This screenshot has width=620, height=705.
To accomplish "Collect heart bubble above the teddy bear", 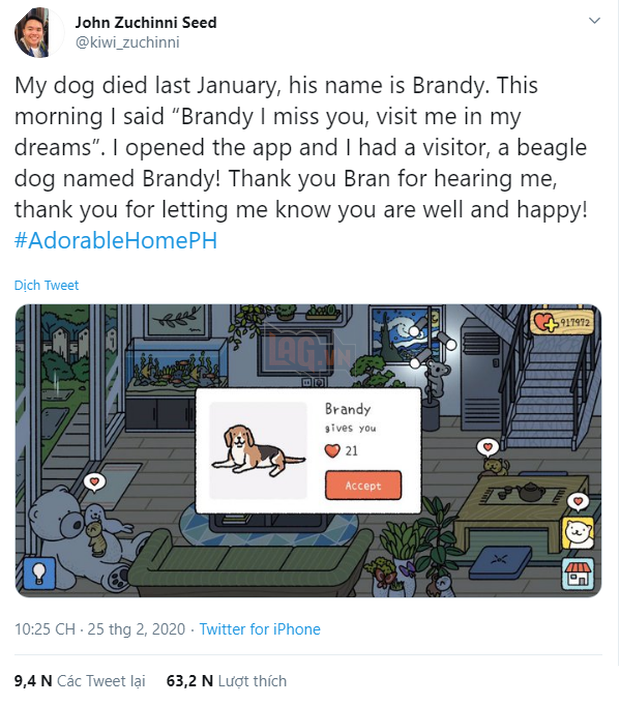I will pyautogui.click(x=94, y=482).
